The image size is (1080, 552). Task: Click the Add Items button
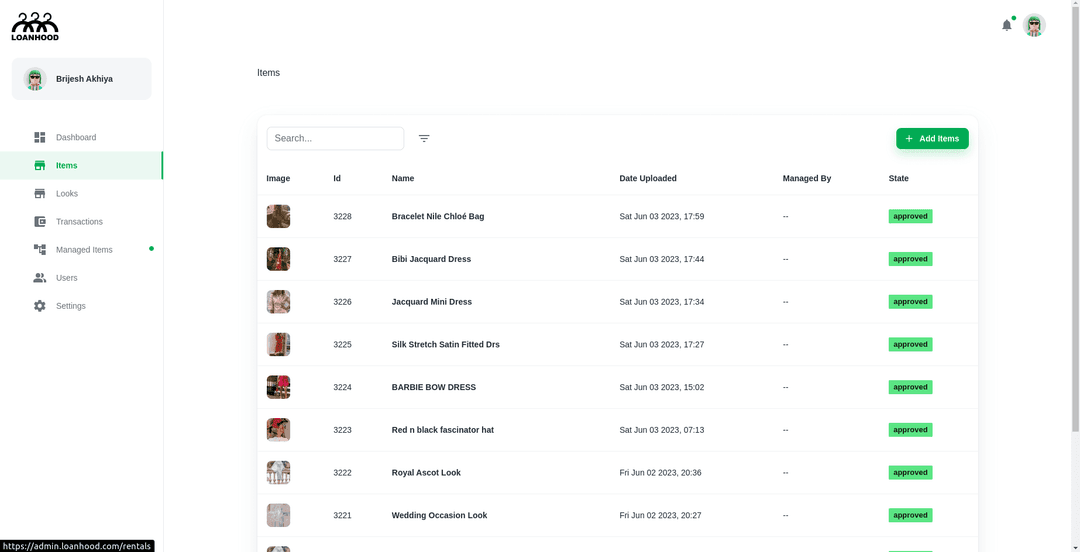pos(932,139)
